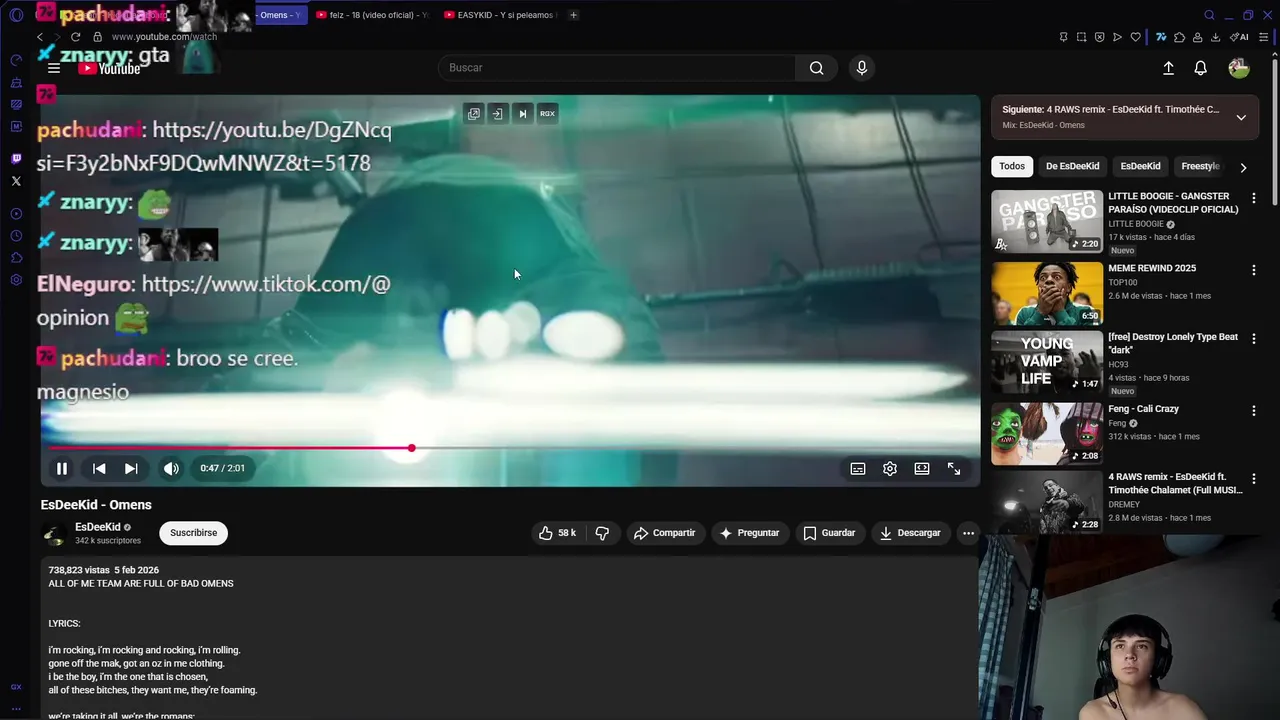Image resolution: width=1280 pixels, height=720 pixels.
Task: Open browser extensions puzzle icon
Action: pyautogui.click(x=1180, y=37)
